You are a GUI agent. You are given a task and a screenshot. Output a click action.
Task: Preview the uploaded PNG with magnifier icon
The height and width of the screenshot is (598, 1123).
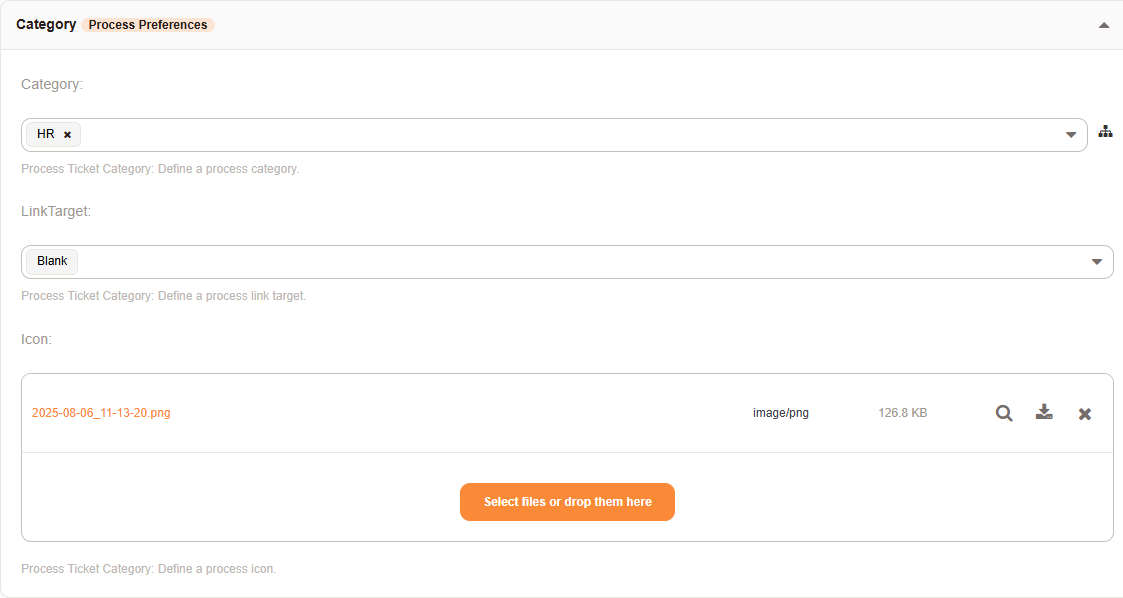(x=1004, y=413)
